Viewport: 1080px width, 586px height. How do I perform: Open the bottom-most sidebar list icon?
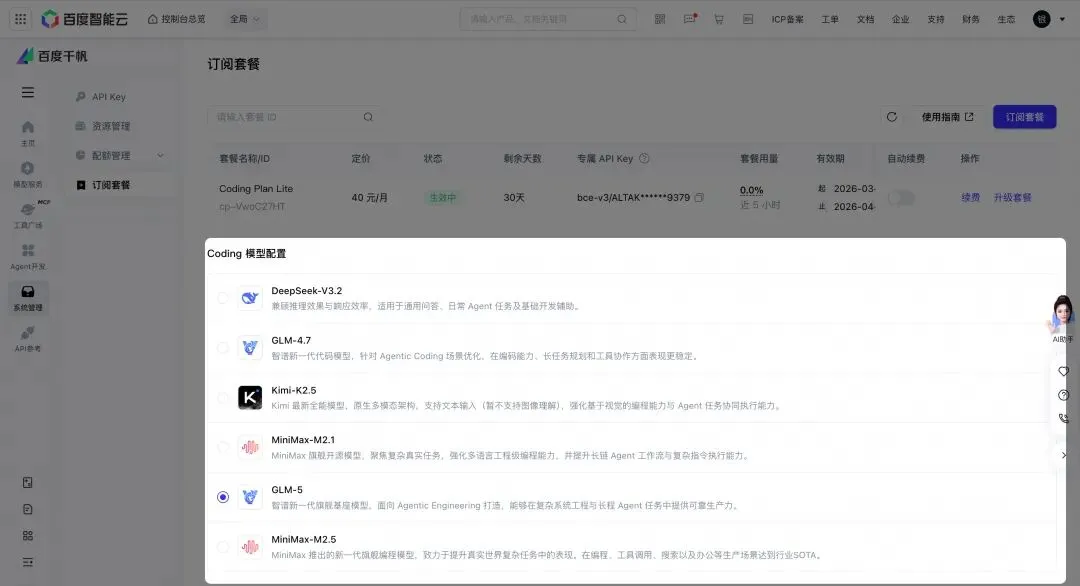click(x=28, y=563)
